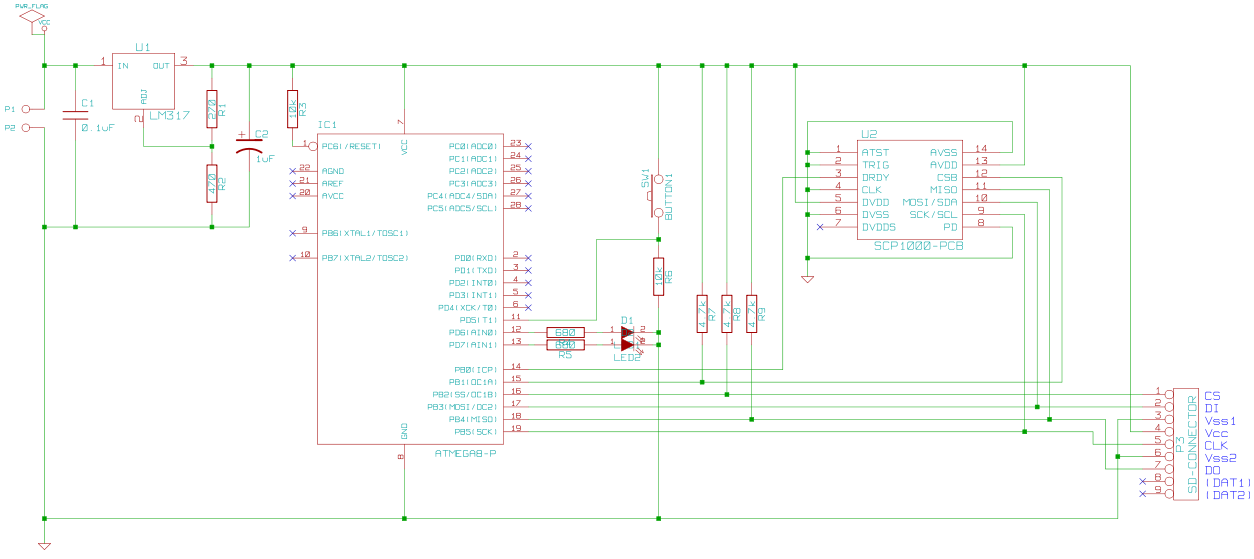Click the ground symbol below U2

tap(807, 279)
